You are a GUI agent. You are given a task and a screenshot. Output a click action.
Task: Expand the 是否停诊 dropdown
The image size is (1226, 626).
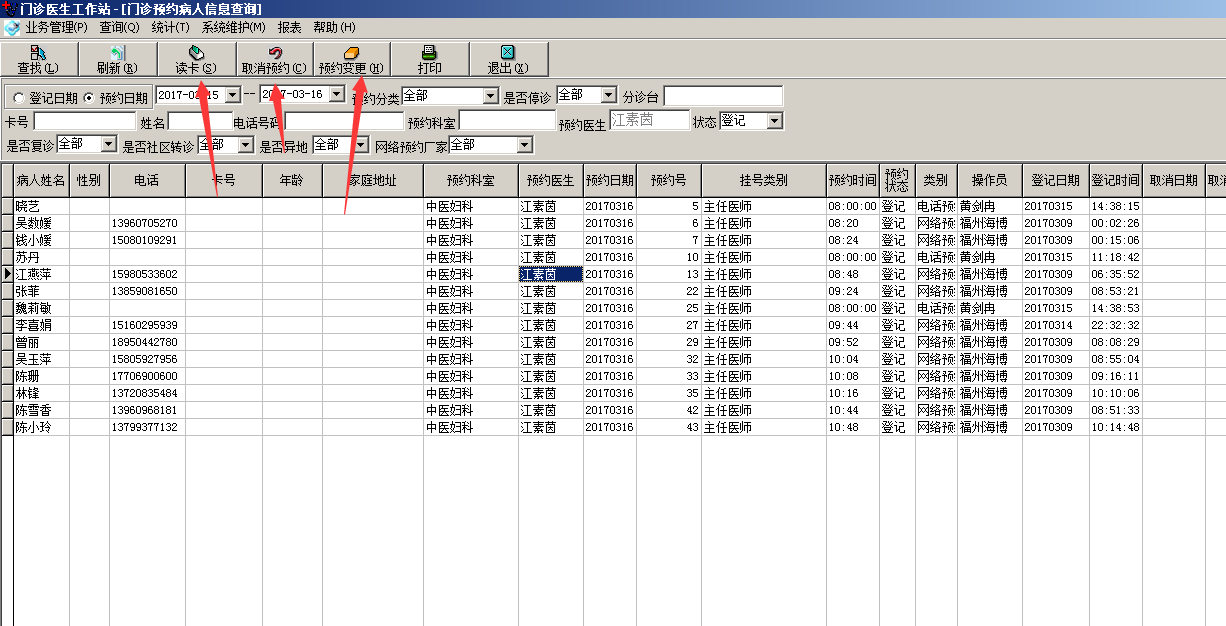click(x=609, y=95)
